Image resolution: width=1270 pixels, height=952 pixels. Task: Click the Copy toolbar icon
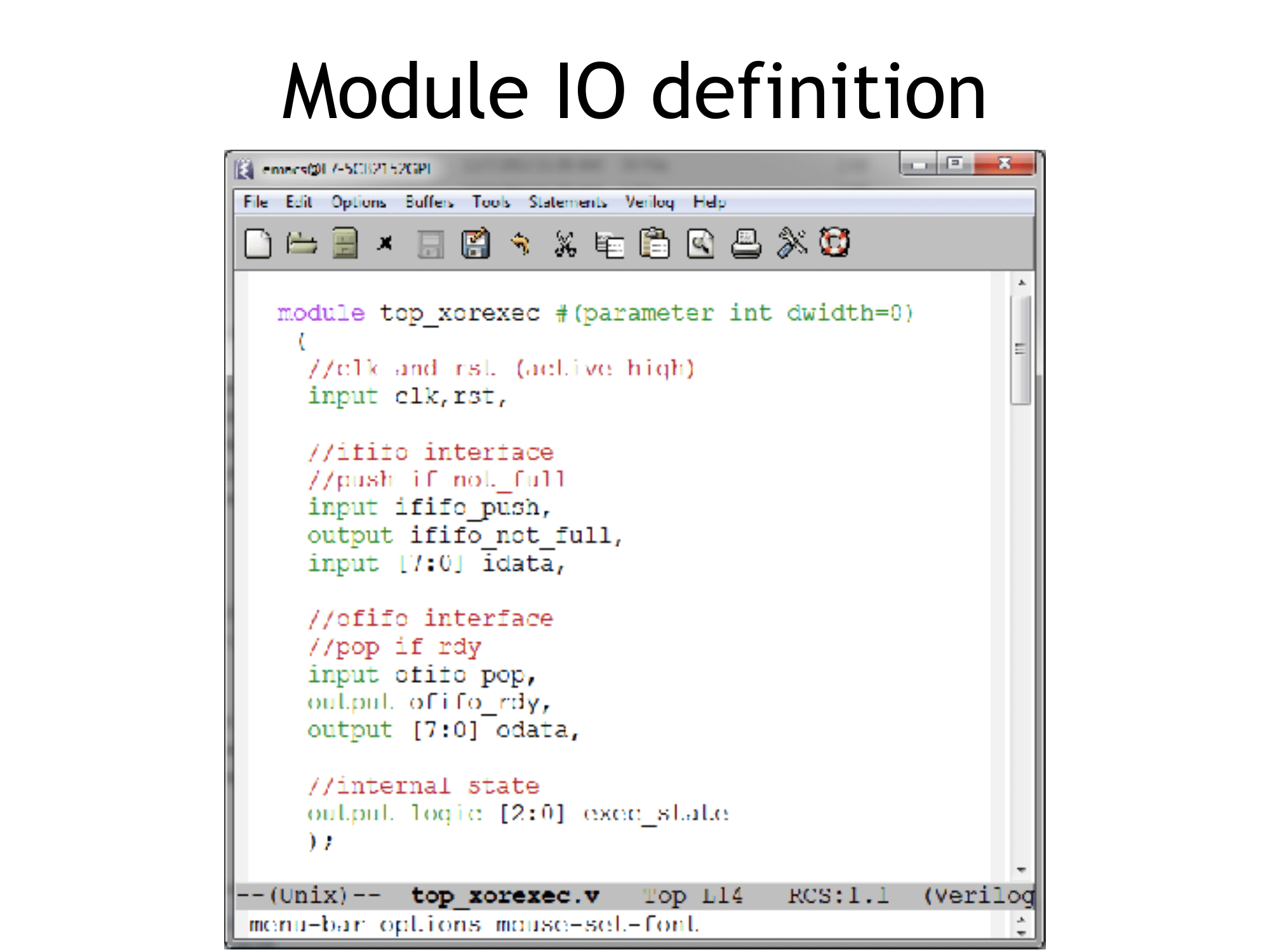(610, 244)
